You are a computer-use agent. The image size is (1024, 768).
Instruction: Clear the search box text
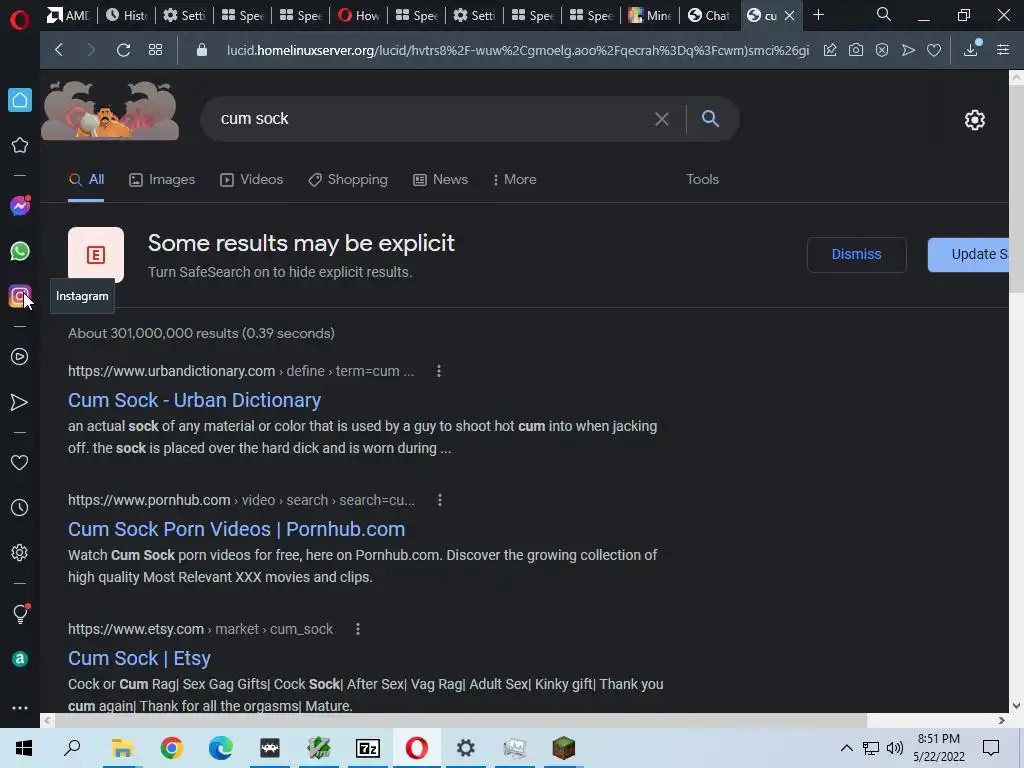(x=662, y=119)
